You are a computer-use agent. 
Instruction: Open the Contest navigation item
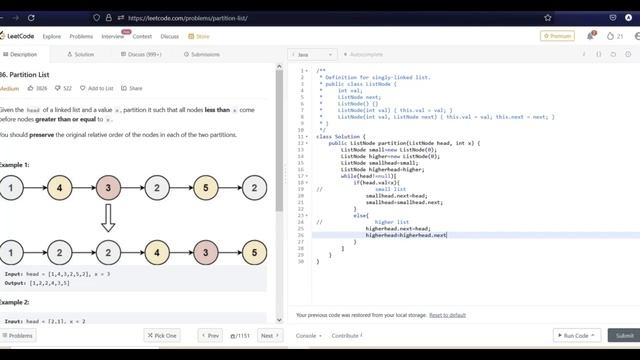pos(142,36)
